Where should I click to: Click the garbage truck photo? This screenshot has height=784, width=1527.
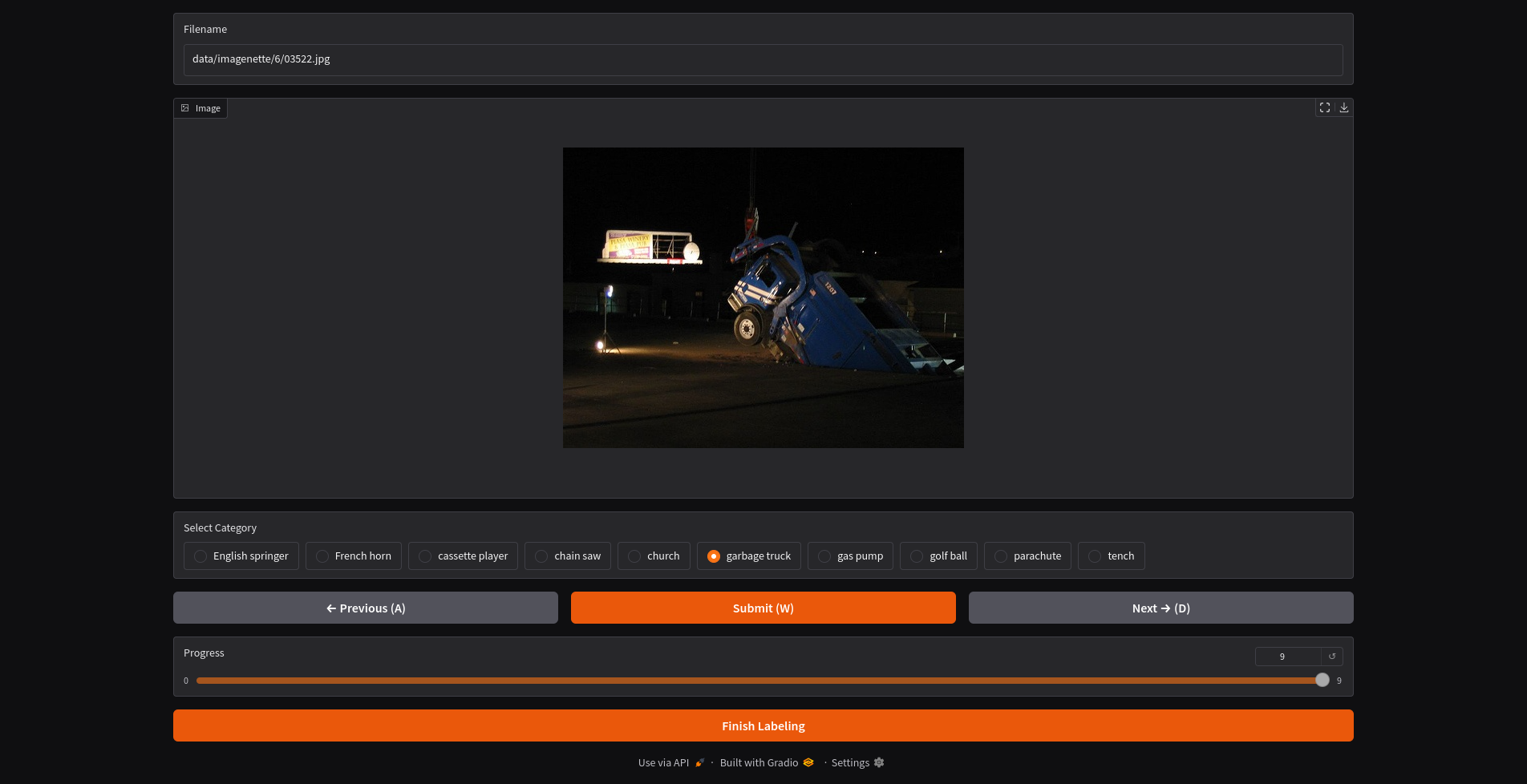click(763, 297)
